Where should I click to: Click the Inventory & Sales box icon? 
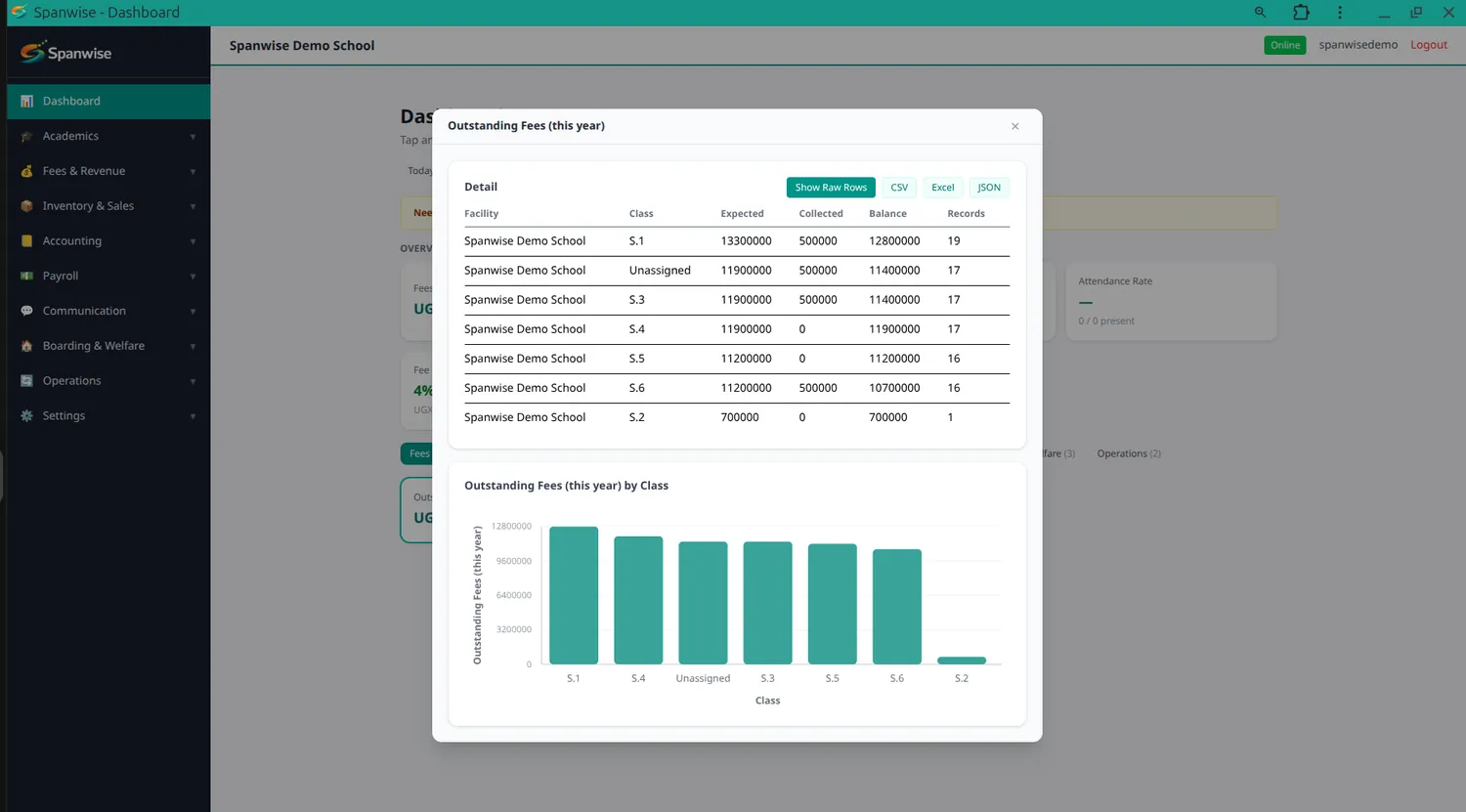tap(27, 206)
